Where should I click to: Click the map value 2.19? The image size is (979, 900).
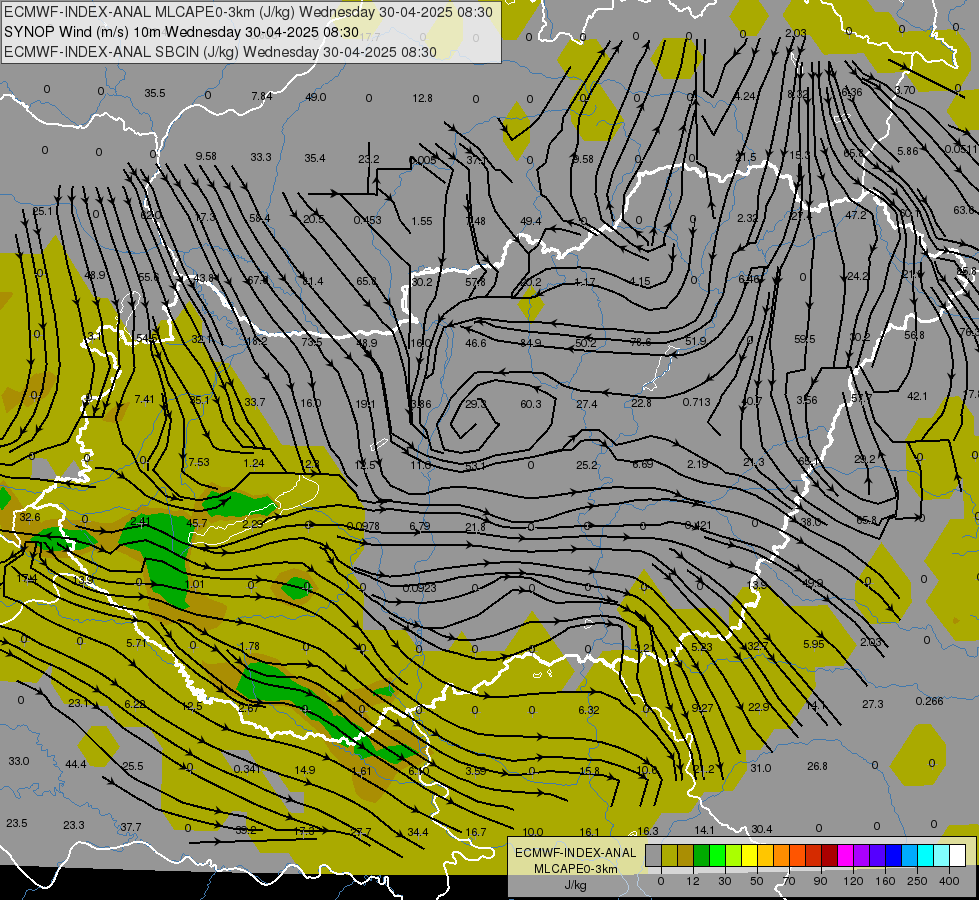697,464
